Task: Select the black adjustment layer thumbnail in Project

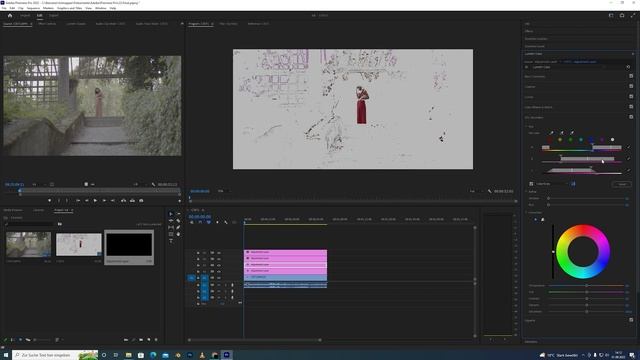Action: pos(129,245)
